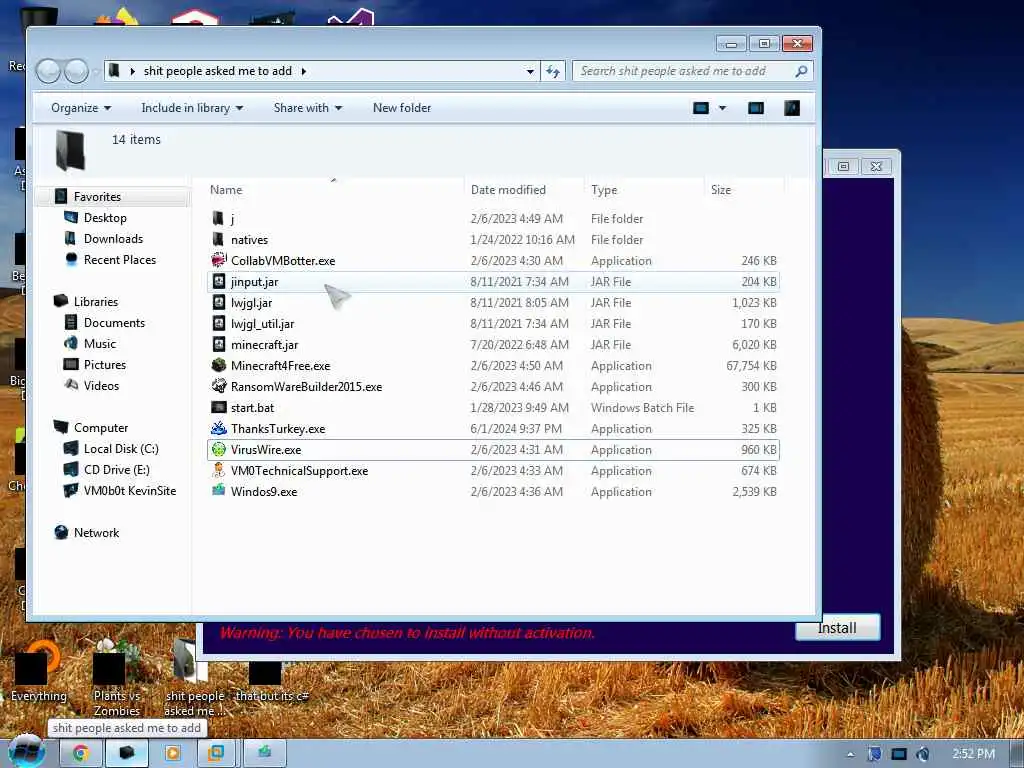Click the search magnifier icon
The image size is (1024, 768).
click(x=801, y=71)
